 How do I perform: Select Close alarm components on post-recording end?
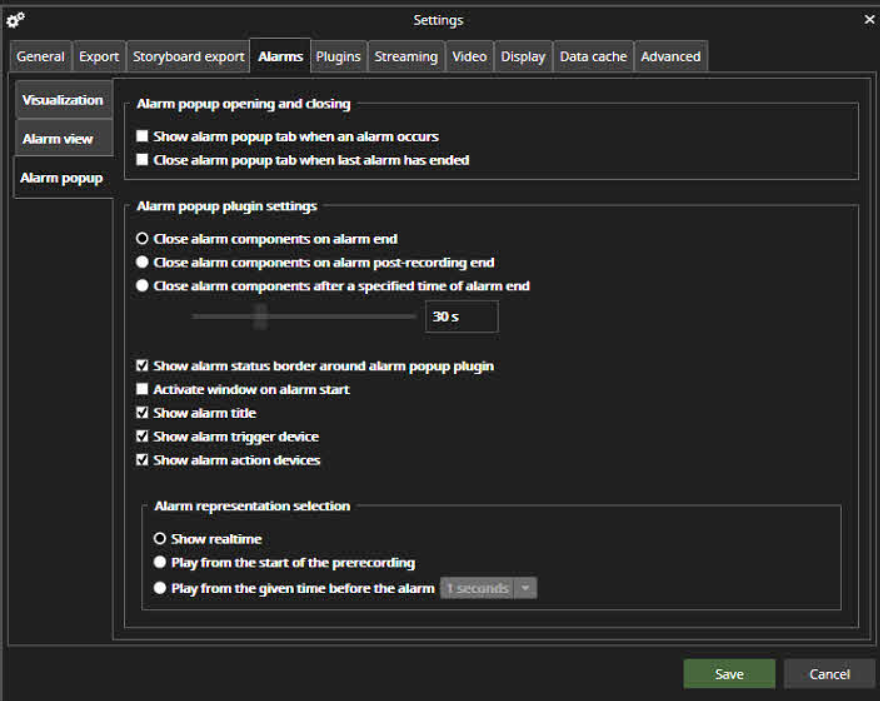coord(143,263)
